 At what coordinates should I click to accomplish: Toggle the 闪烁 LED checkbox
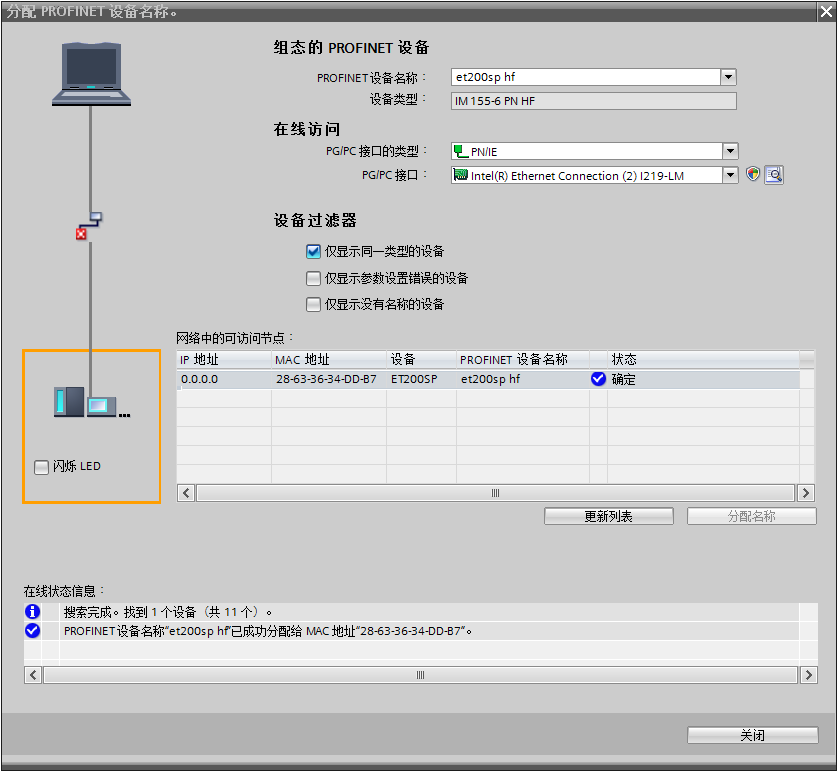tap(41, 467)
